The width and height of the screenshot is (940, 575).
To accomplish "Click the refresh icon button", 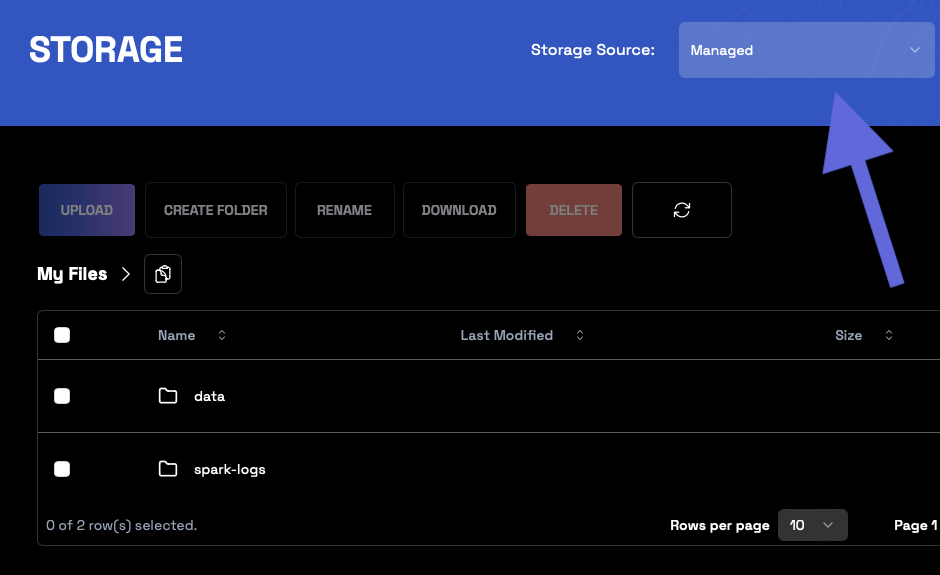I will [682, 210].
